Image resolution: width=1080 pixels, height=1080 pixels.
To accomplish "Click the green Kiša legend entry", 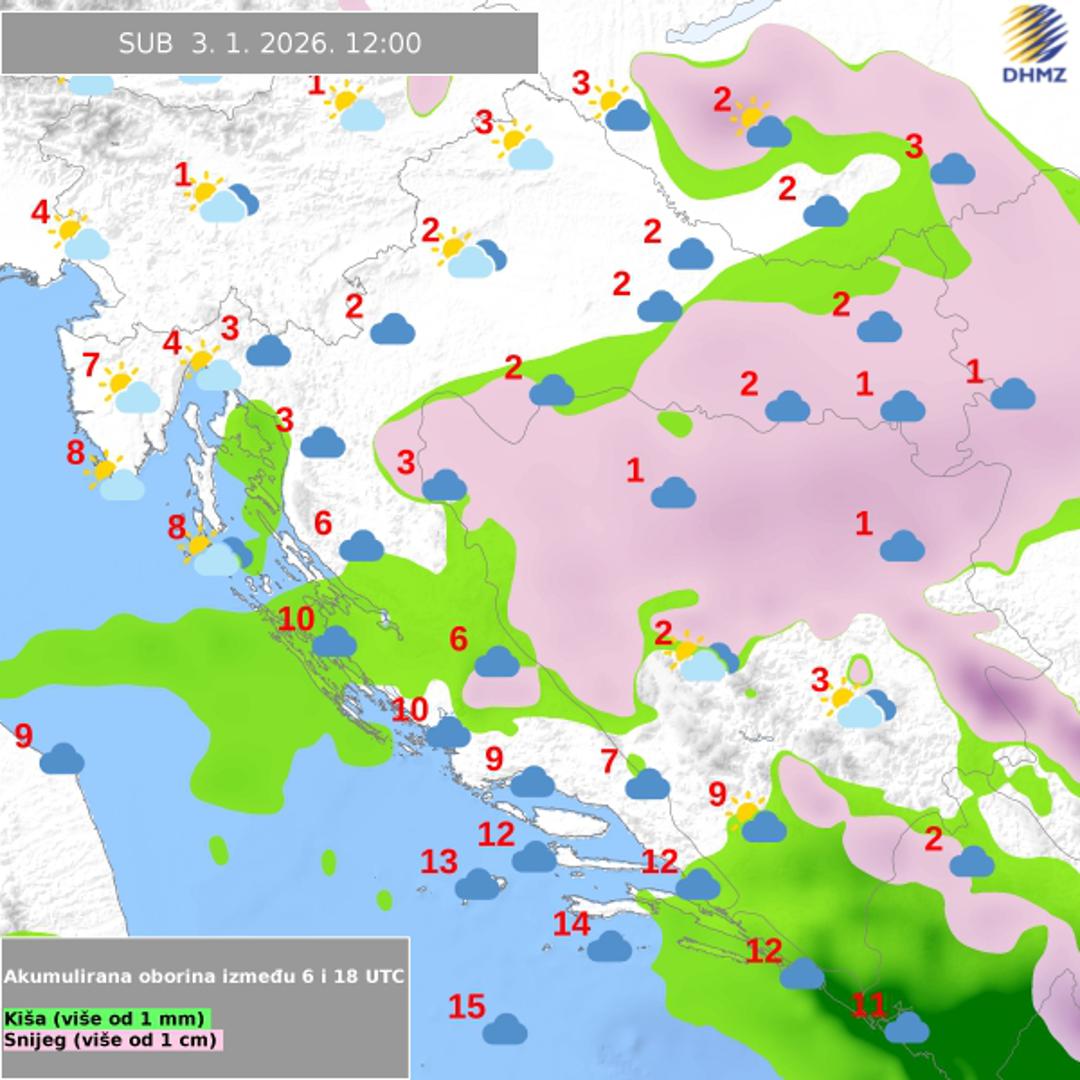I will pyautogui.click(x=105, y=1018).
